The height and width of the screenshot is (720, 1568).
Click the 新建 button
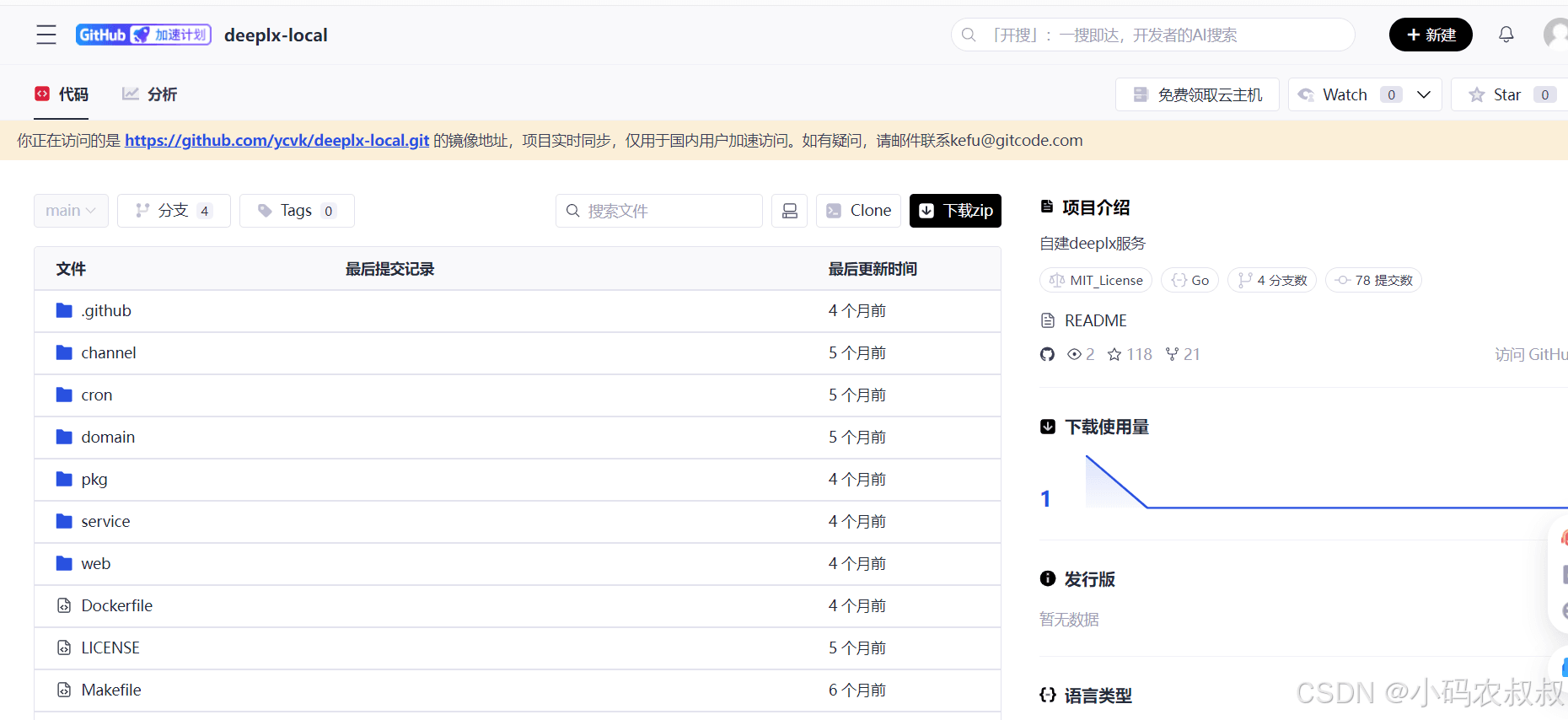click(x=1431, y=35)
